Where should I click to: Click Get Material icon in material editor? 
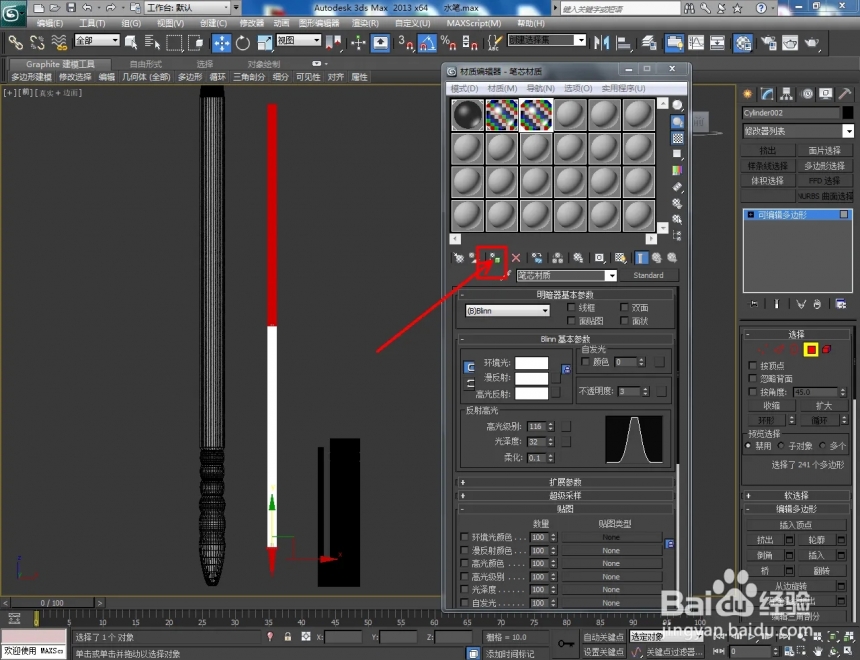tap(459, 257)
